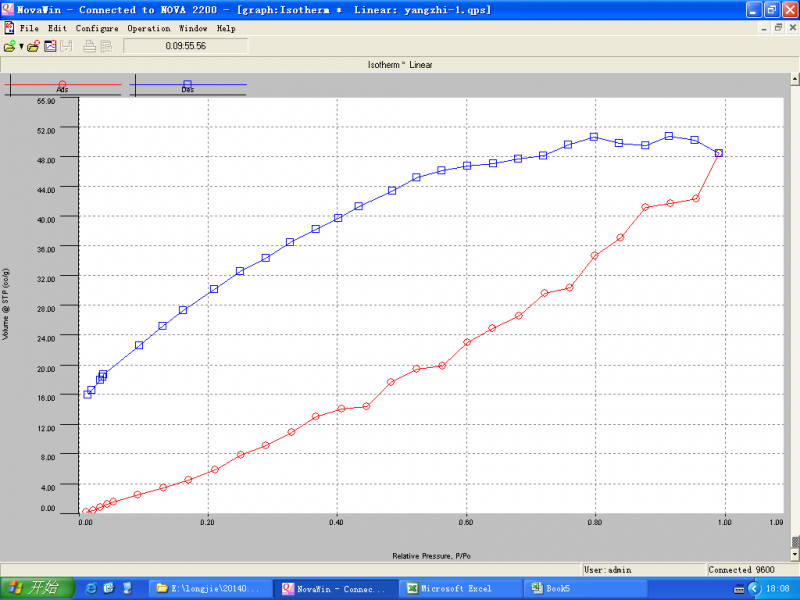Click the Relative Pressure, P/Po axis label
Image resolution: width=800 pixels, height=600 pixels.
431,556
